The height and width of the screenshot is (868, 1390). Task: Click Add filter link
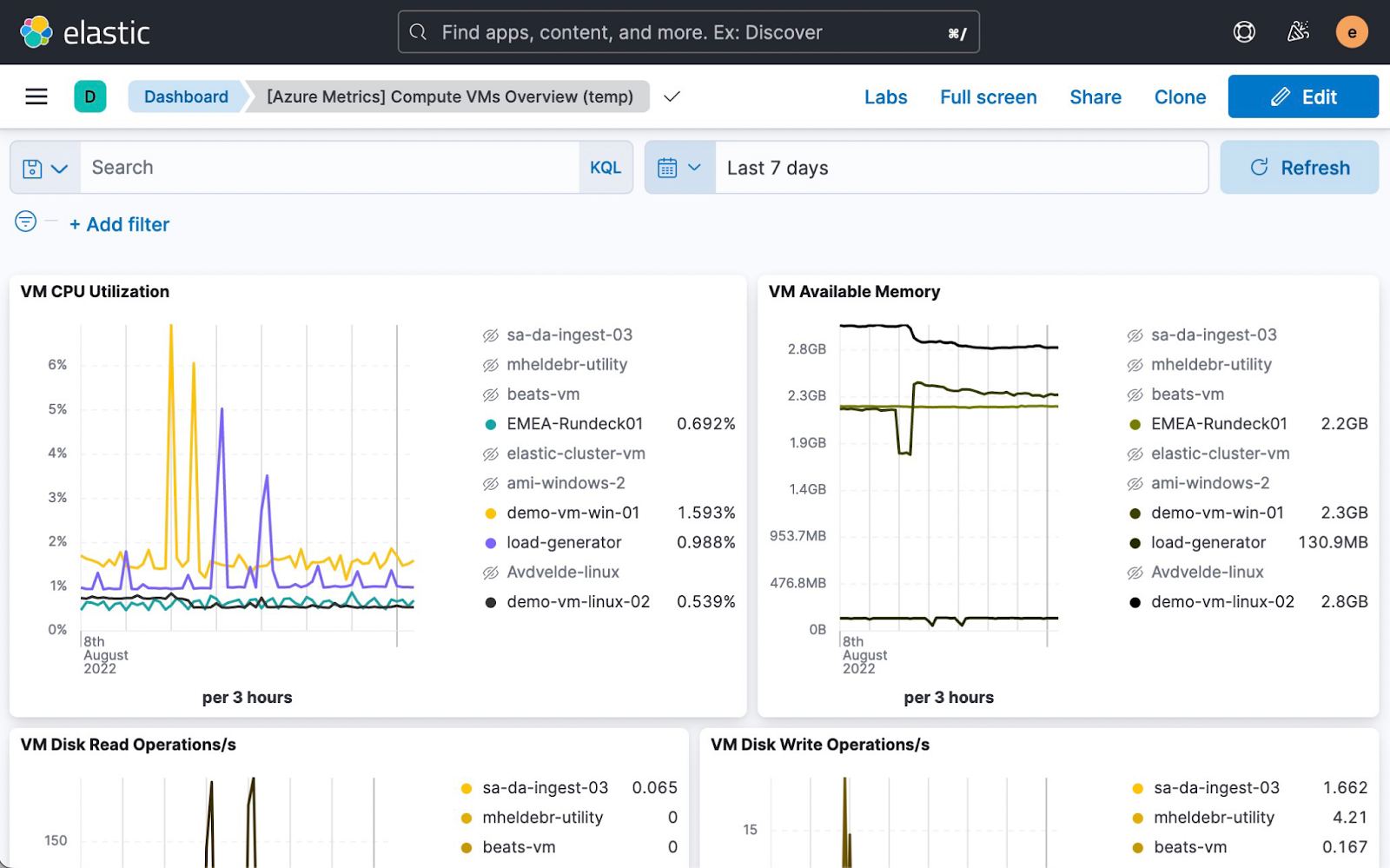120,224
